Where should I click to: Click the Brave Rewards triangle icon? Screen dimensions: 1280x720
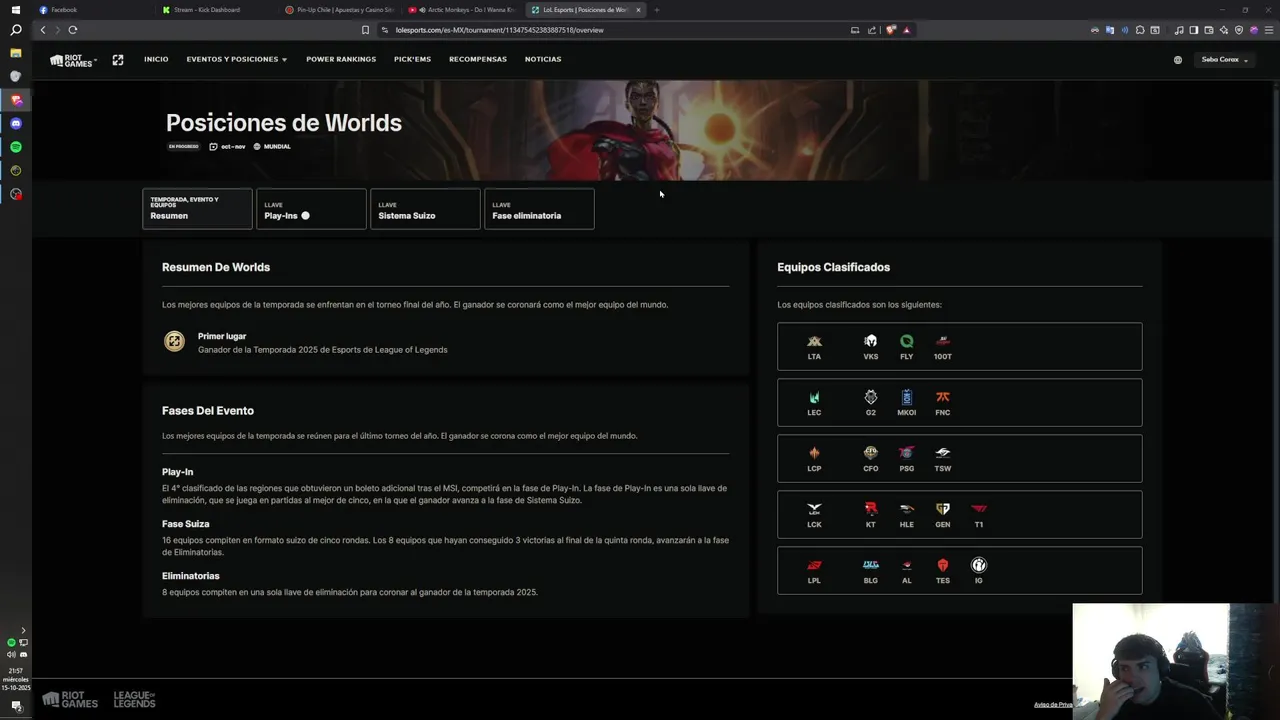point(907,30)
